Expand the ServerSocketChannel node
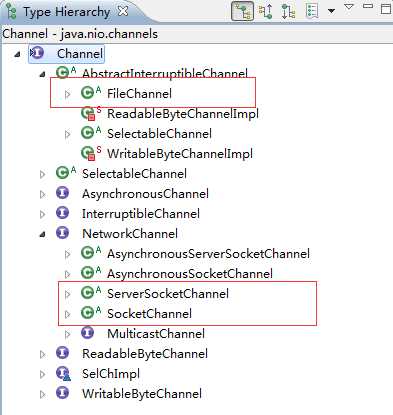This screenshot has height=415, width=393. coord(67,294)
